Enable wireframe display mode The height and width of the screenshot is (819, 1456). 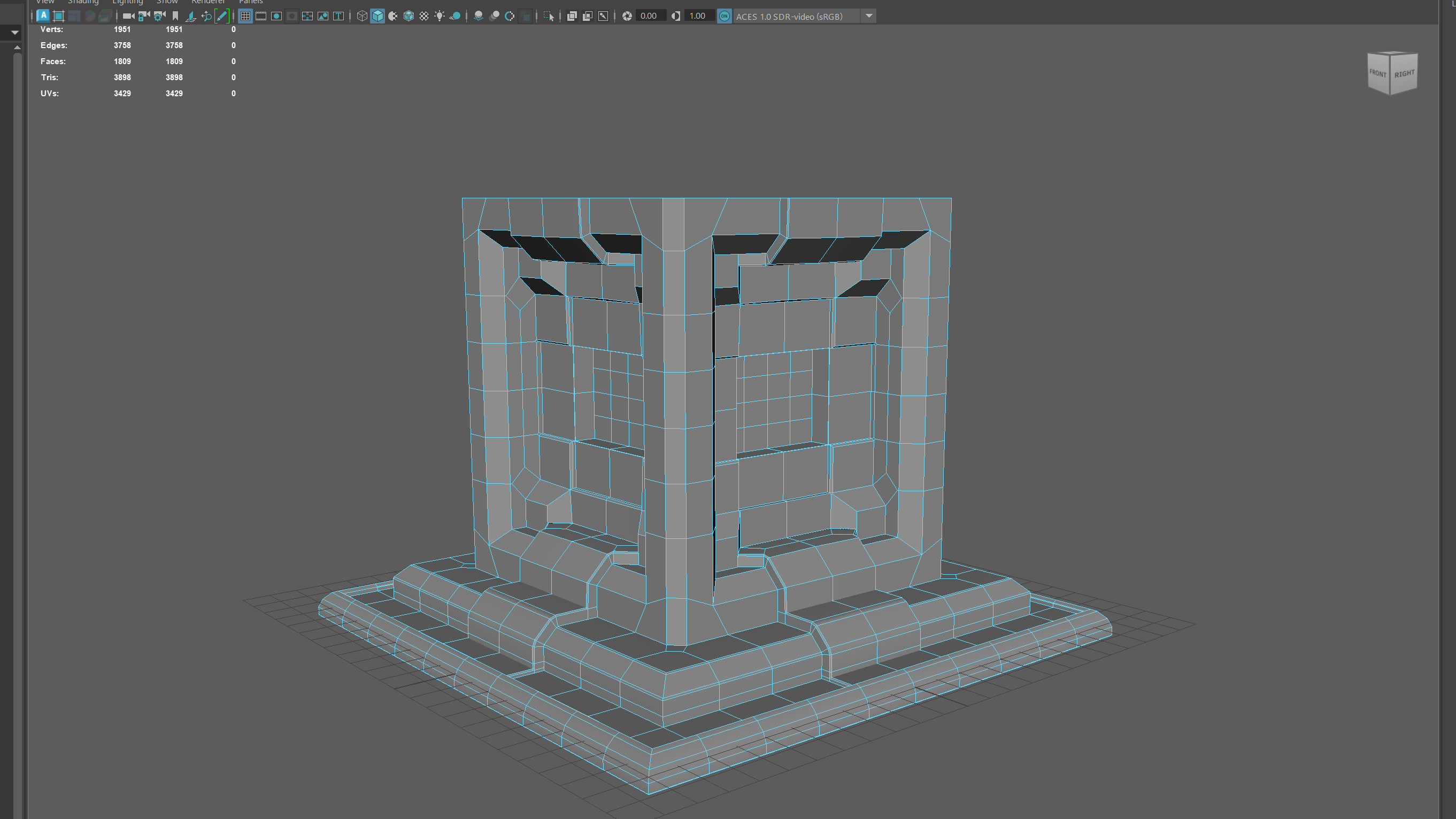362,17
